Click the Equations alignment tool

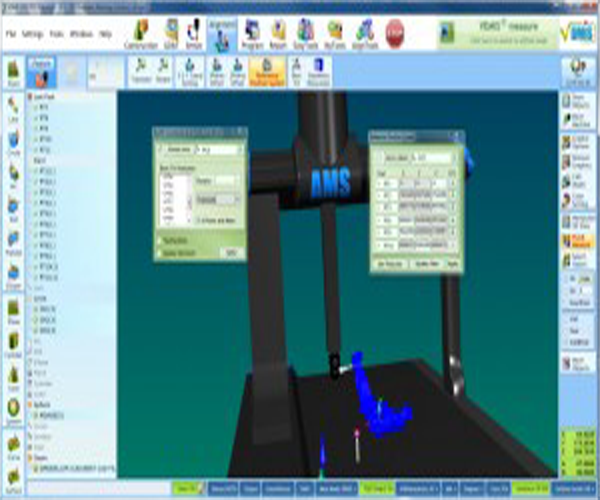tap(318, 72)
